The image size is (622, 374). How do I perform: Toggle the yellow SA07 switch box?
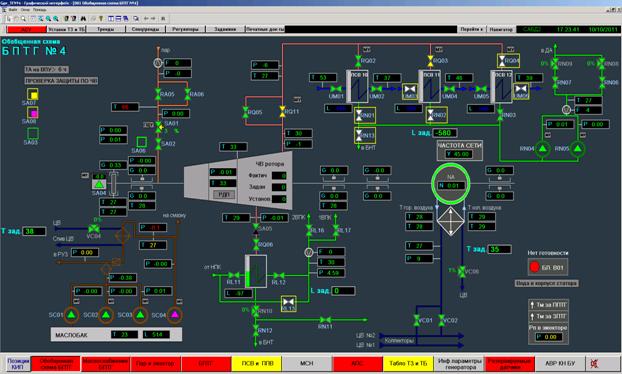point(33,94)
